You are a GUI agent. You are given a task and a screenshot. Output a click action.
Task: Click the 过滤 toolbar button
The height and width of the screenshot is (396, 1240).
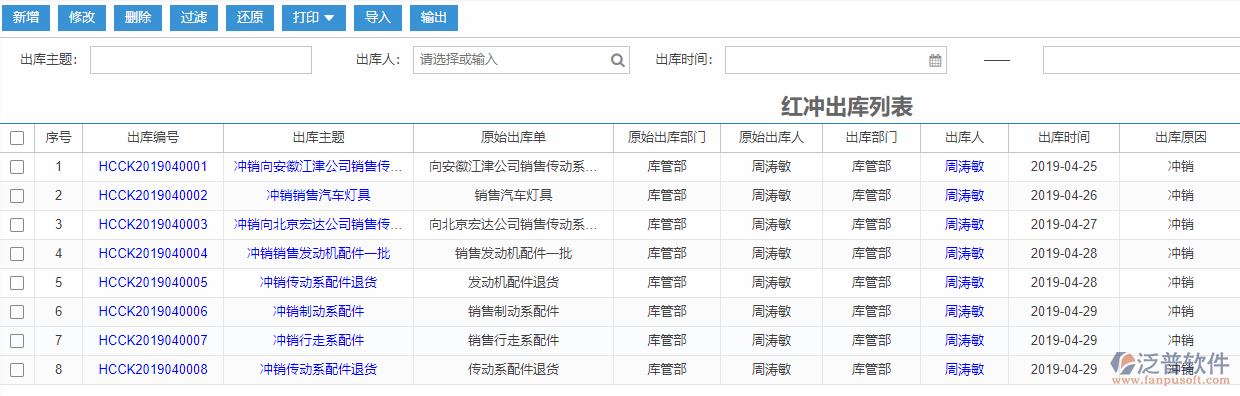pyautogui.click(x=194, y=17)
